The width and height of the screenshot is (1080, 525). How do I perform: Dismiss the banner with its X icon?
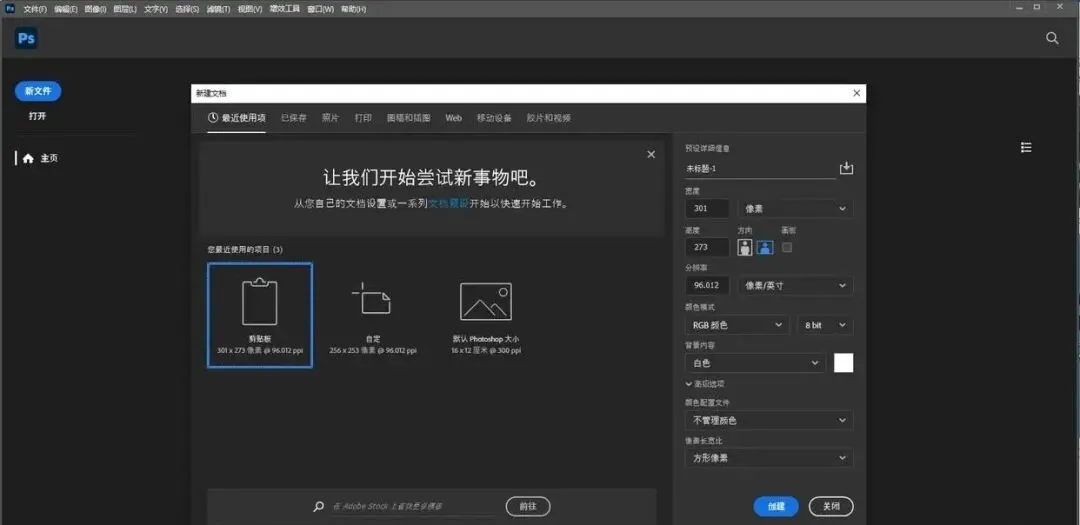tap(651, 155)
